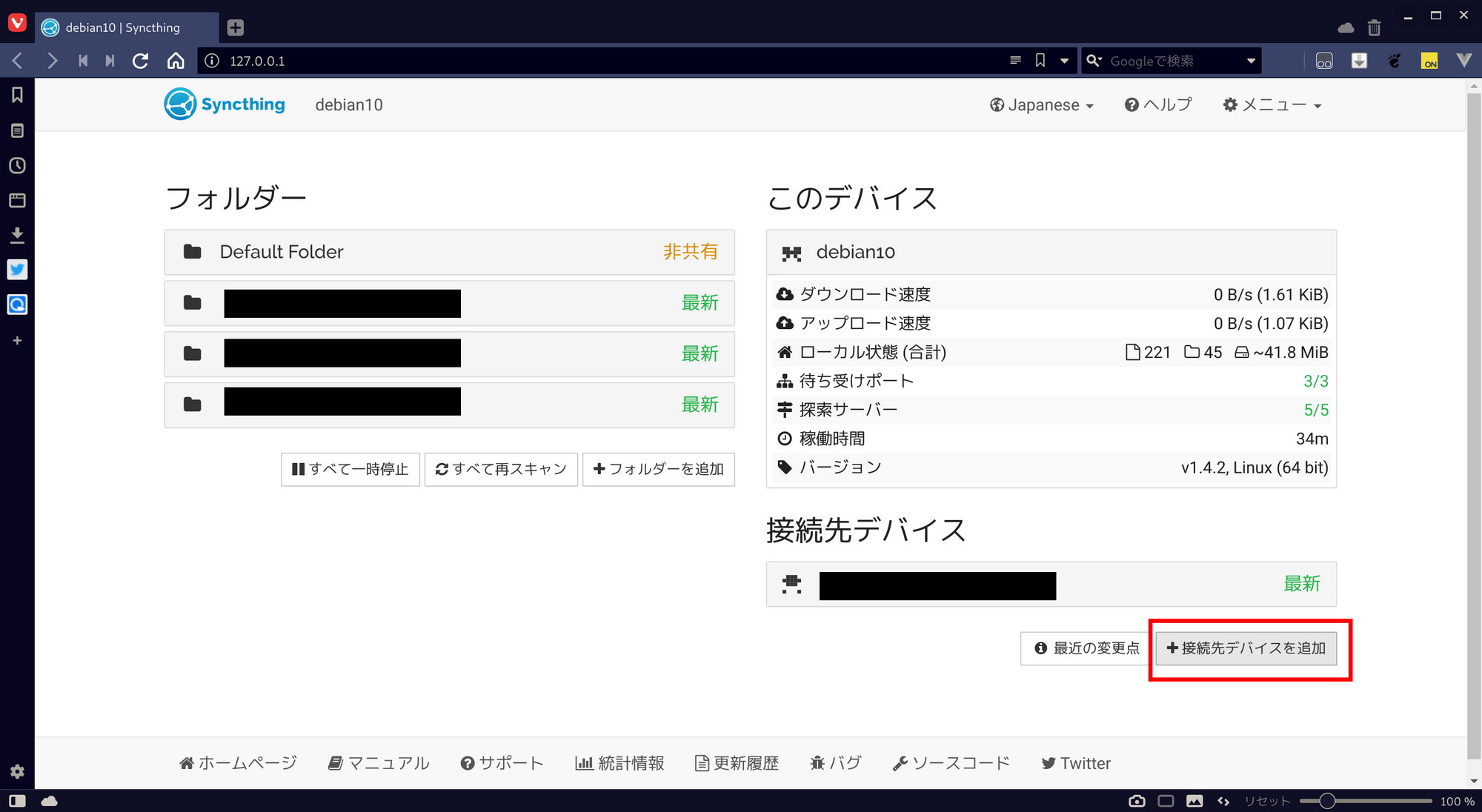Toggle the yellow ON extension

tap(1429, 61)
